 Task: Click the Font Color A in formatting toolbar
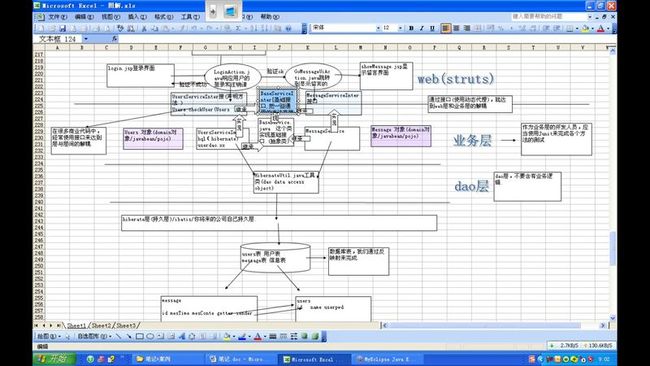tap(601, 28)
